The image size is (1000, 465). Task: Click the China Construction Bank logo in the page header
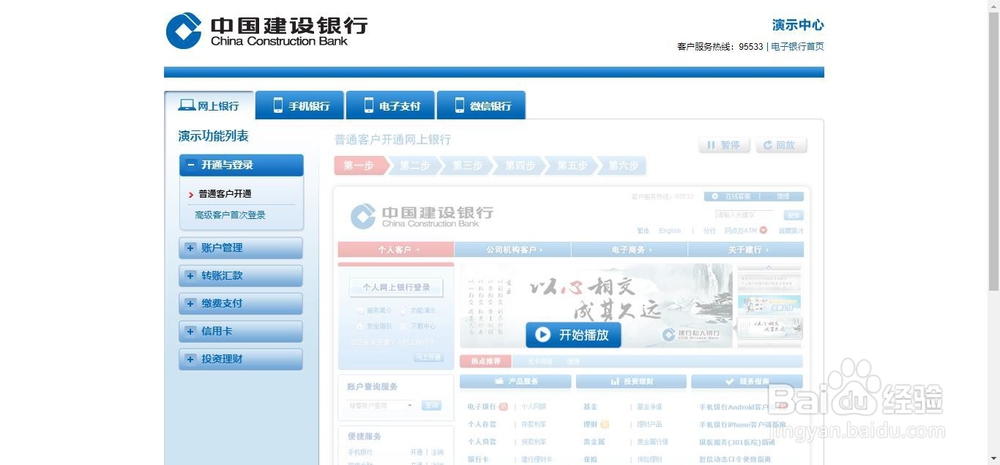click(x=267, y=31)
